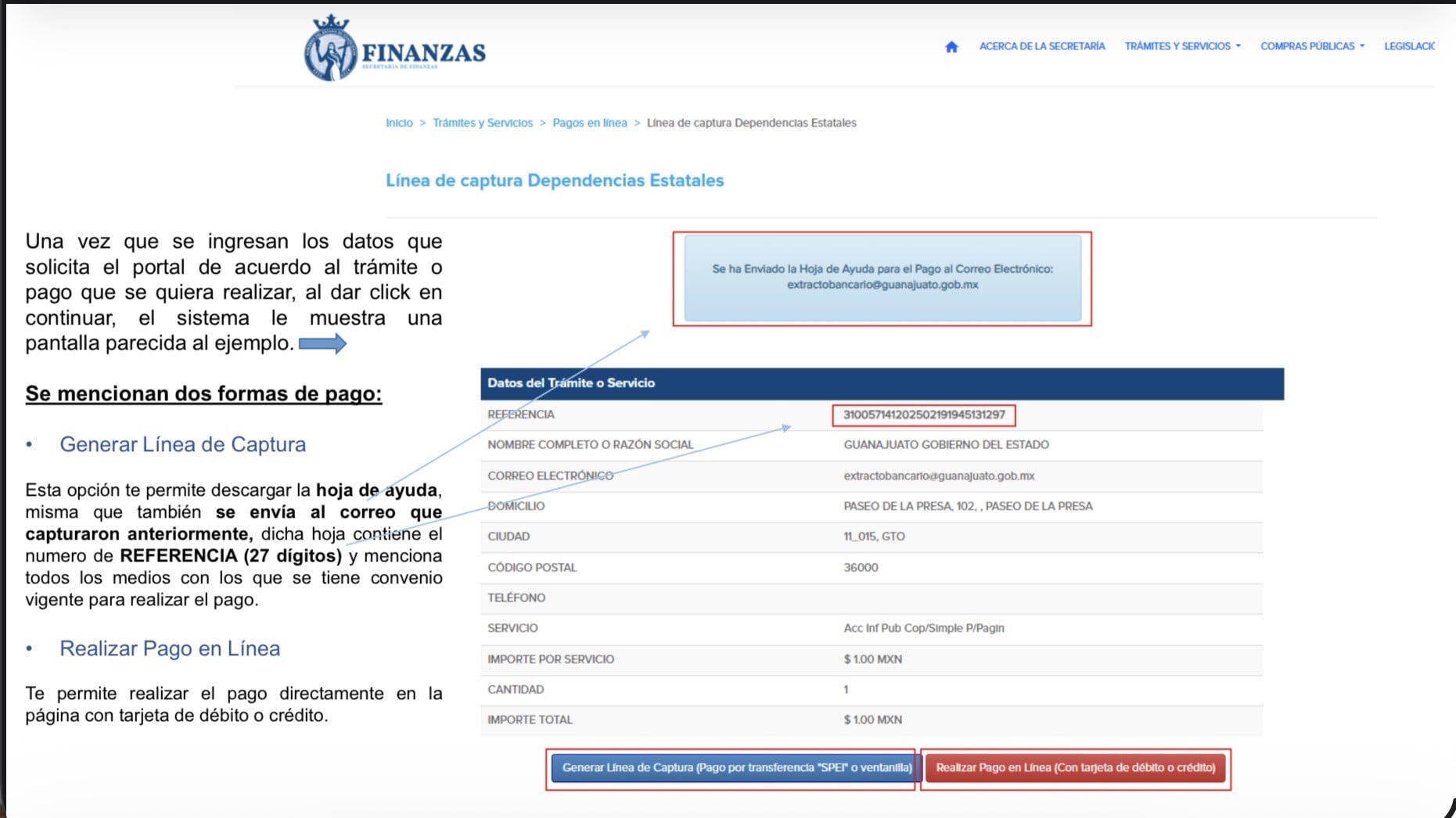
Task: Select the servicio value Acc Inf Pub
Action: [923, 628]
